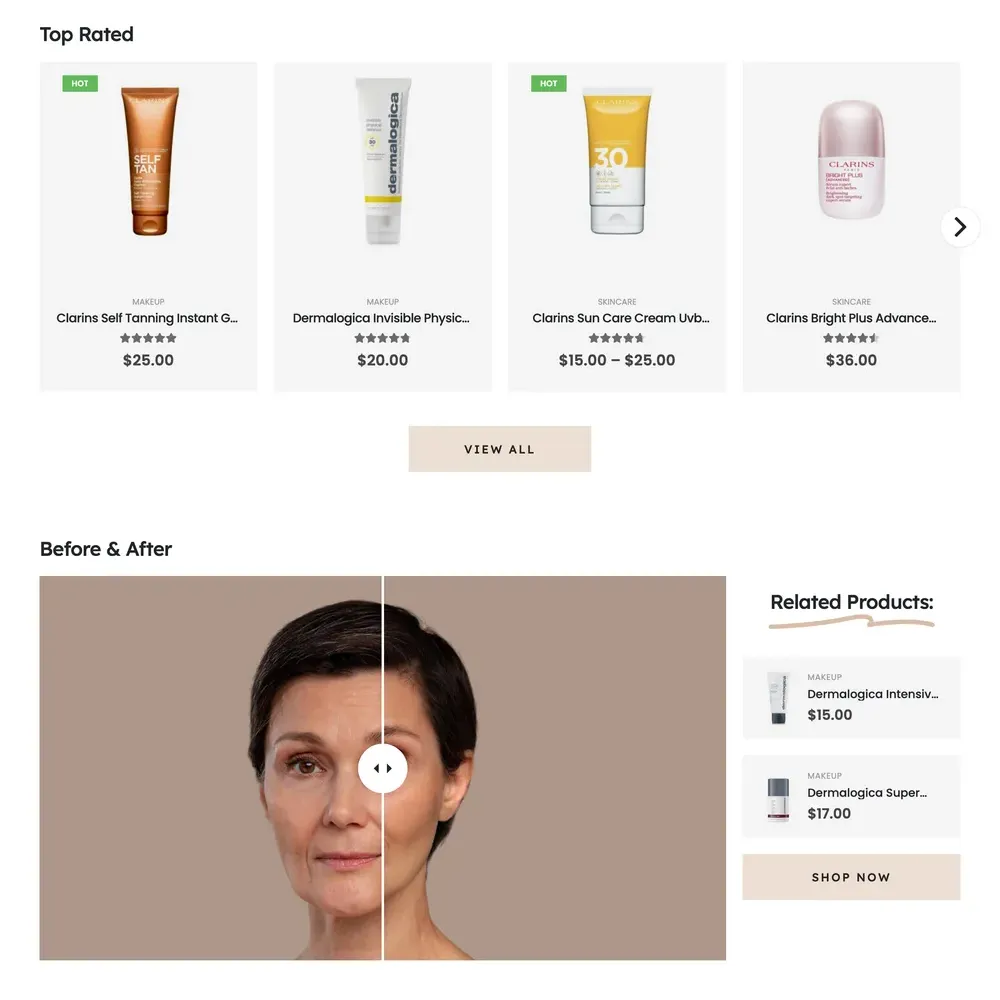Click the SHOP NOW button
1000x1000 pixels.
coord(851,877)
